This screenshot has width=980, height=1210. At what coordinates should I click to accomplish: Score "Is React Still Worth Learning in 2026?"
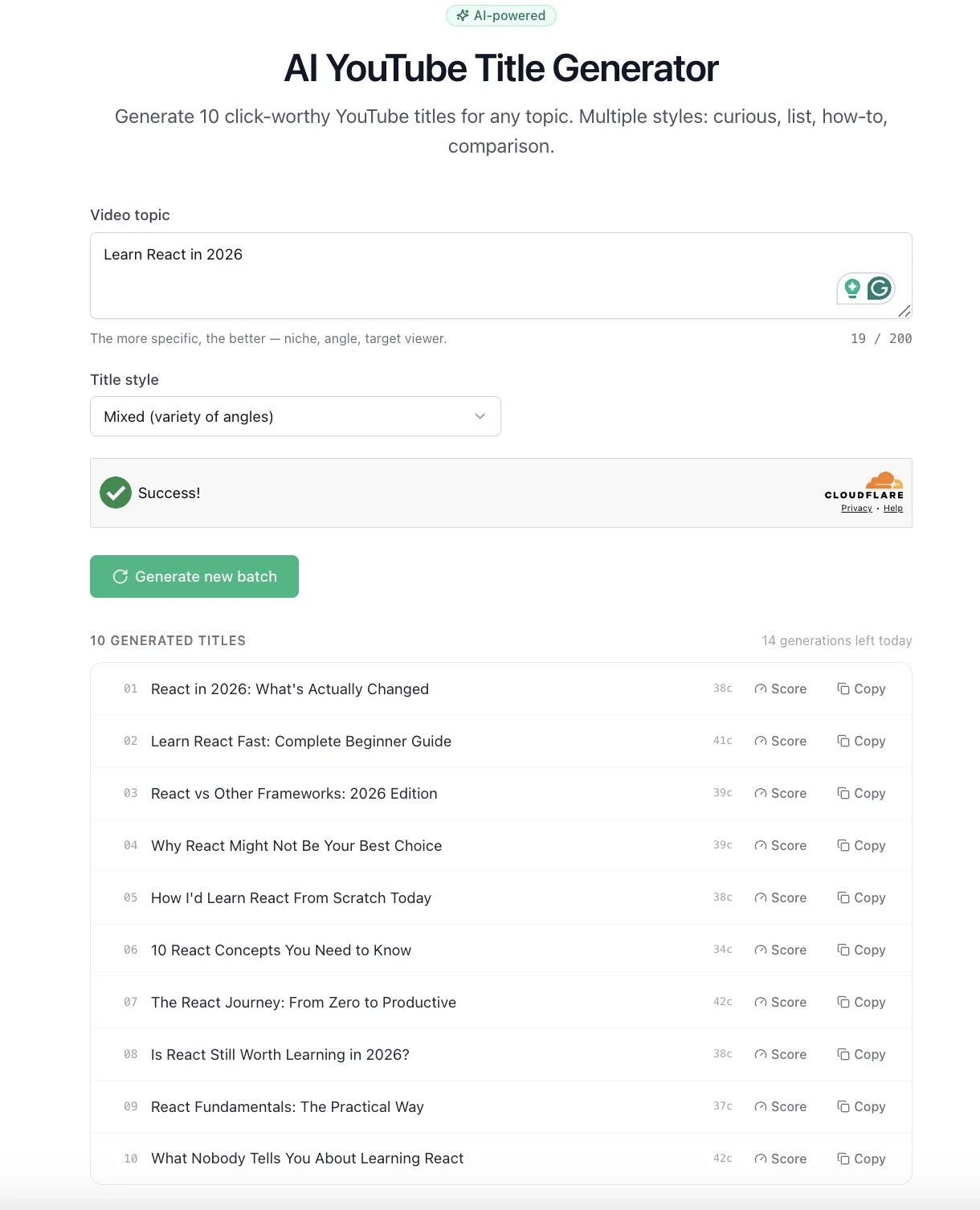pos(780,1054)
